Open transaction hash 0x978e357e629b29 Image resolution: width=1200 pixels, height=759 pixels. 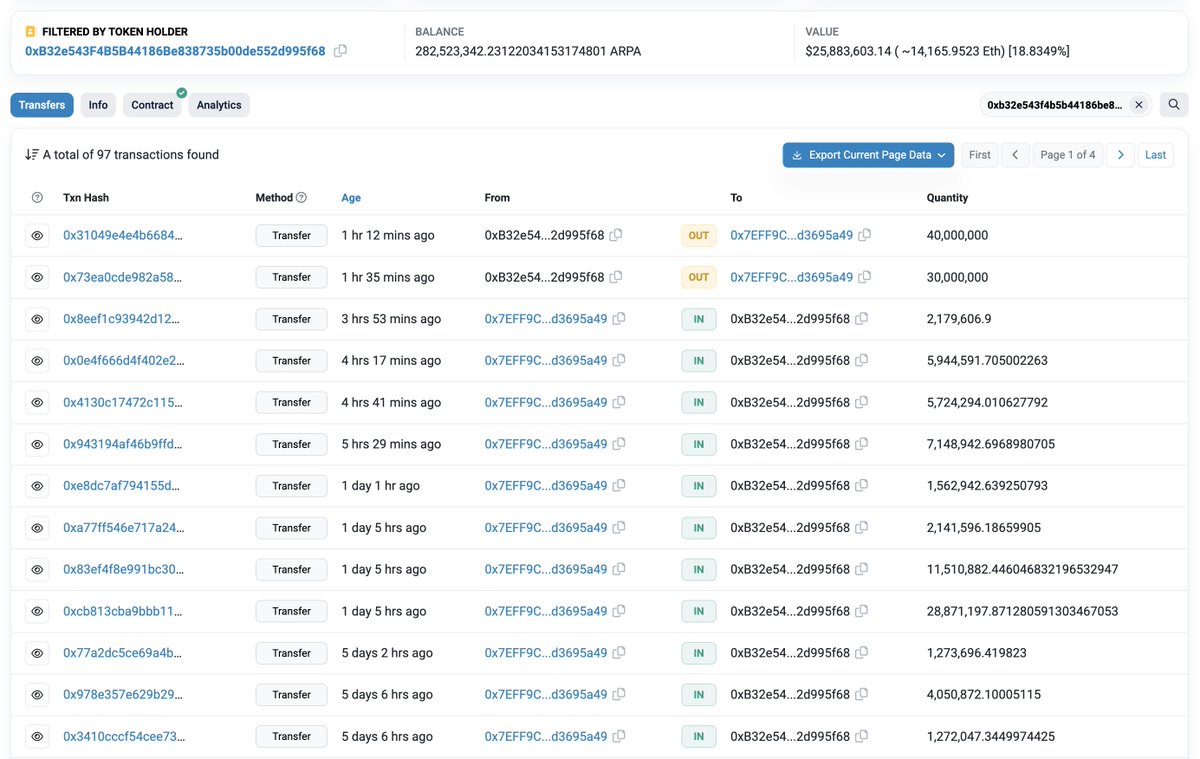(123, 694)
